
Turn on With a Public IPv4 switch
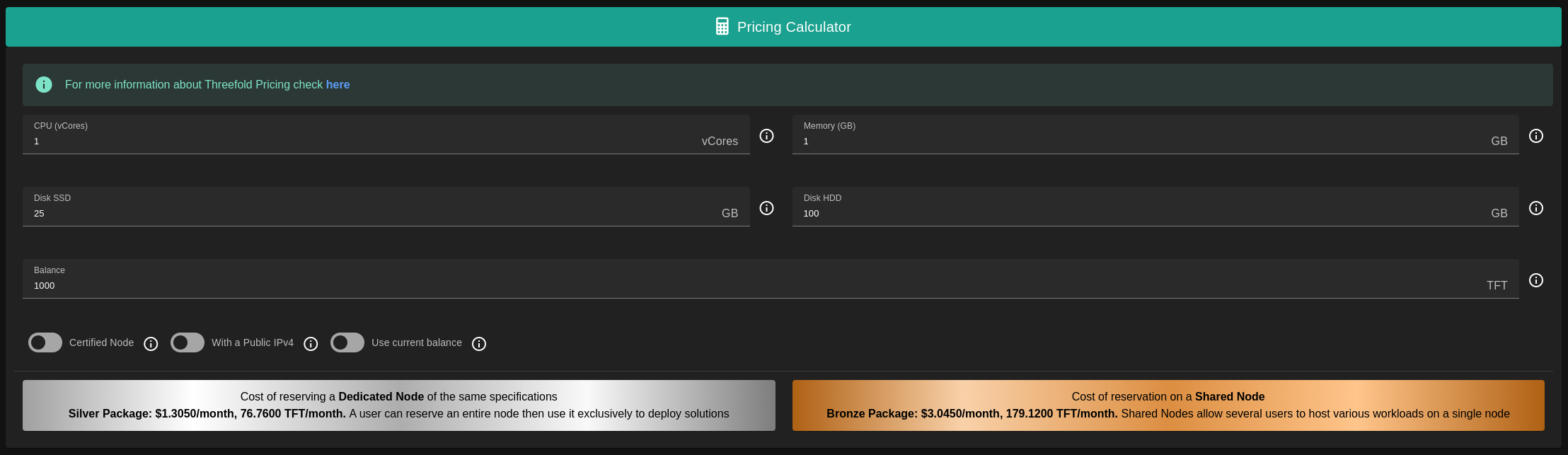pos(188,342)
